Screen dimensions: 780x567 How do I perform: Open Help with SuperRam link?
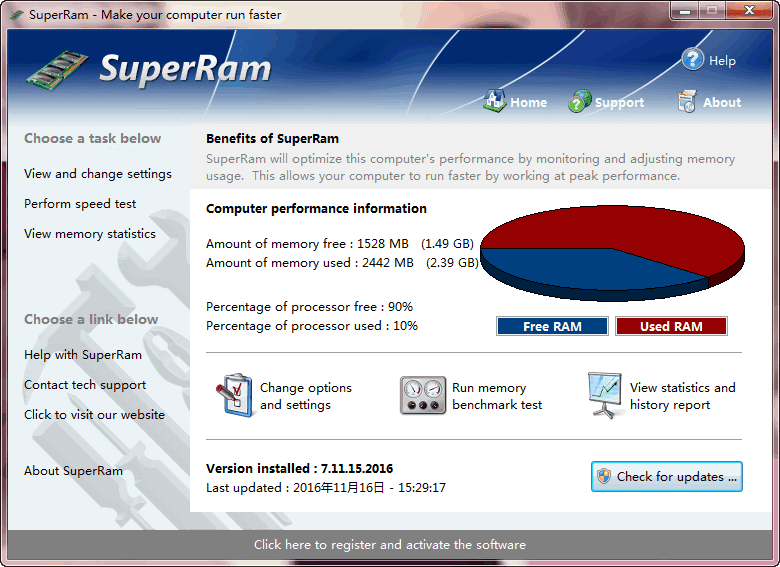coord(83,355)
